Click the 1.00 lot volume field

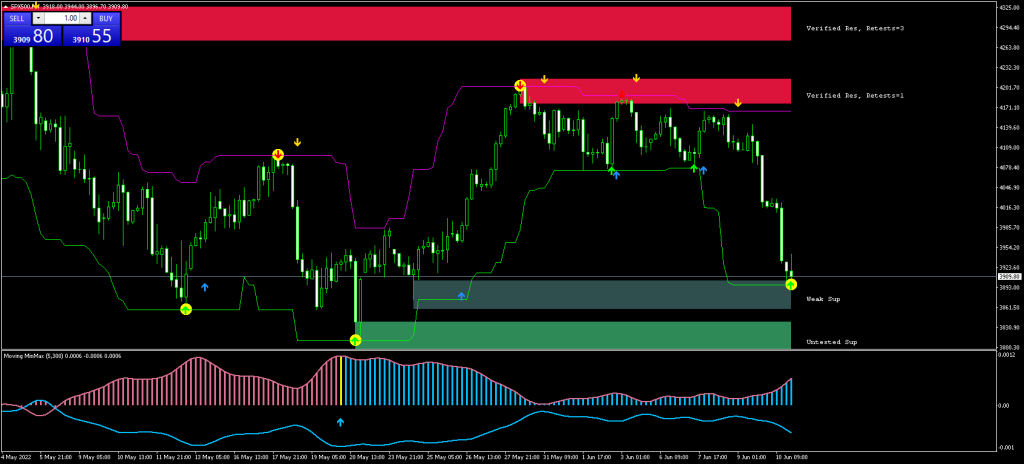63,18
